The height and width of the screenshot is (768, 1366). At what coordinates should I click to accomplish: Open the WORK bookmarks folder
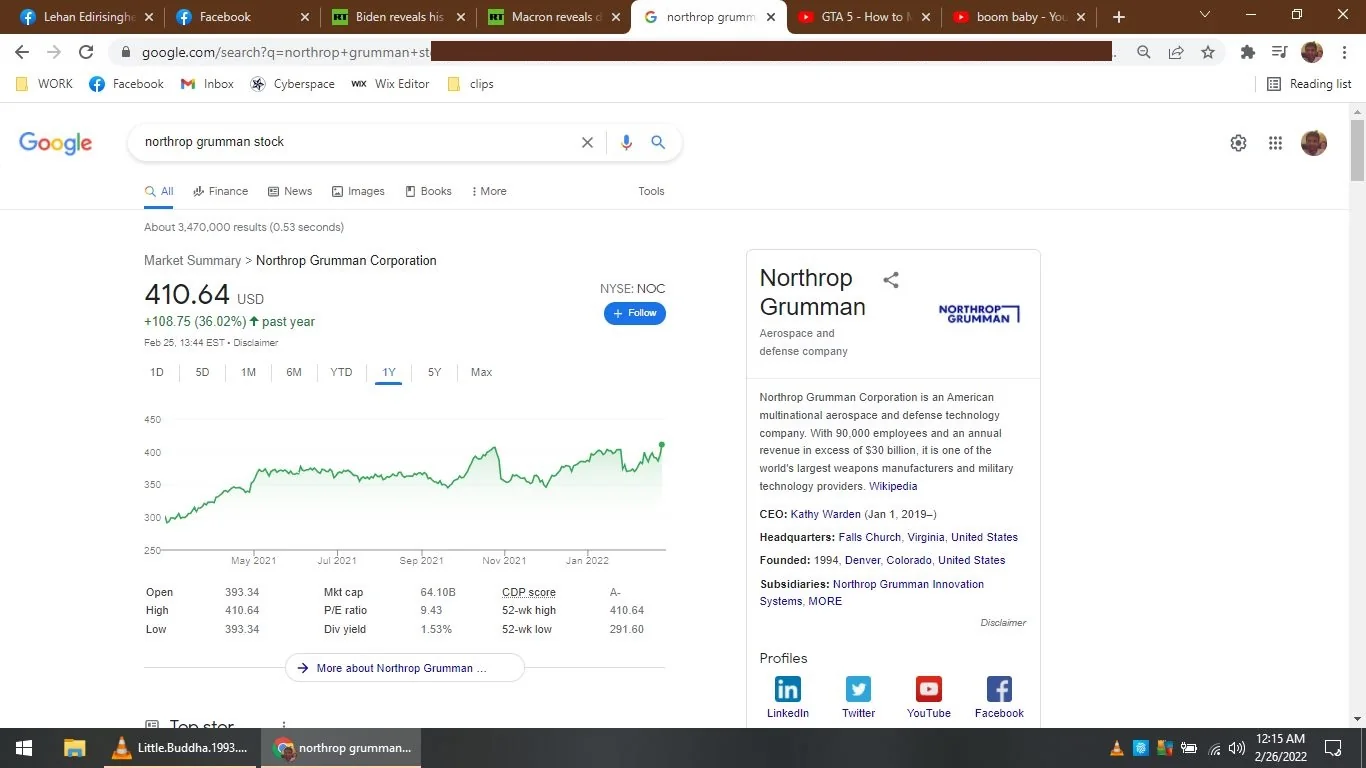pyautogui.click(x=45, y=84)
